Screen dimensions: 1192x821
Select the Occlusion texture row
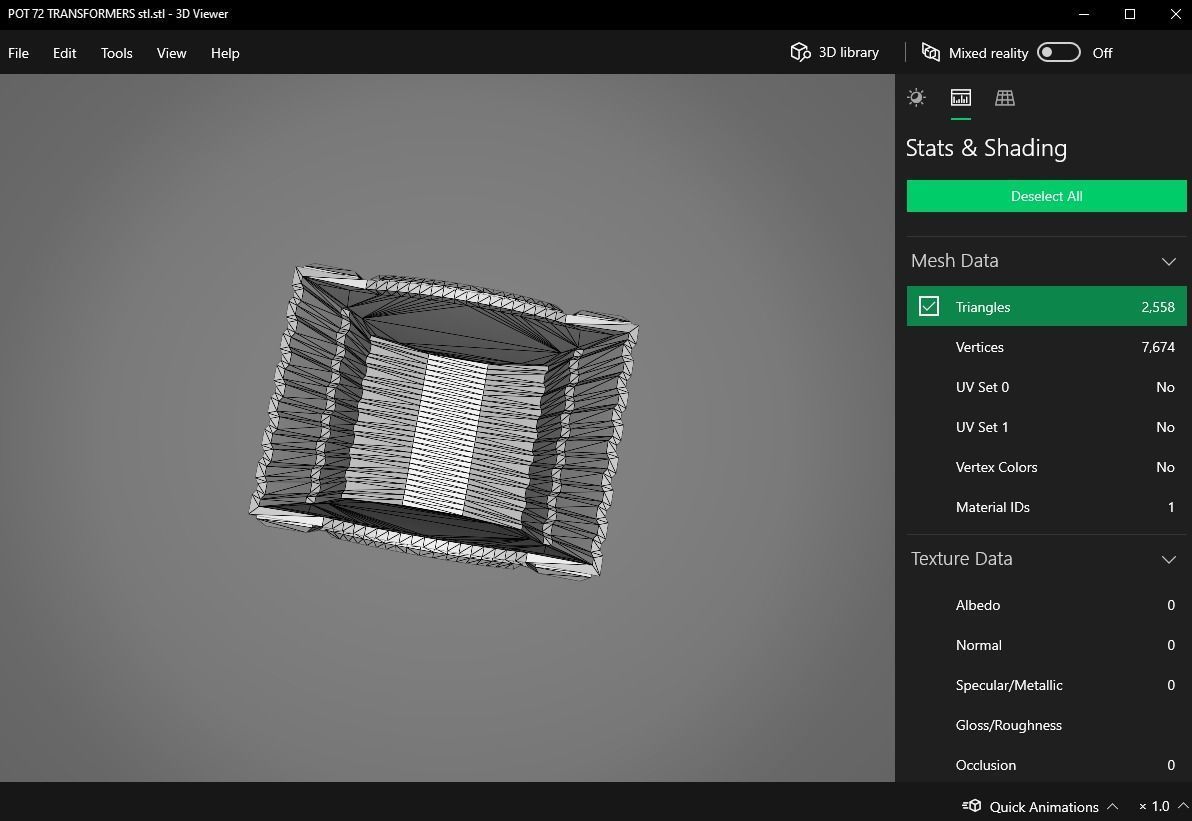point(1046,765)
